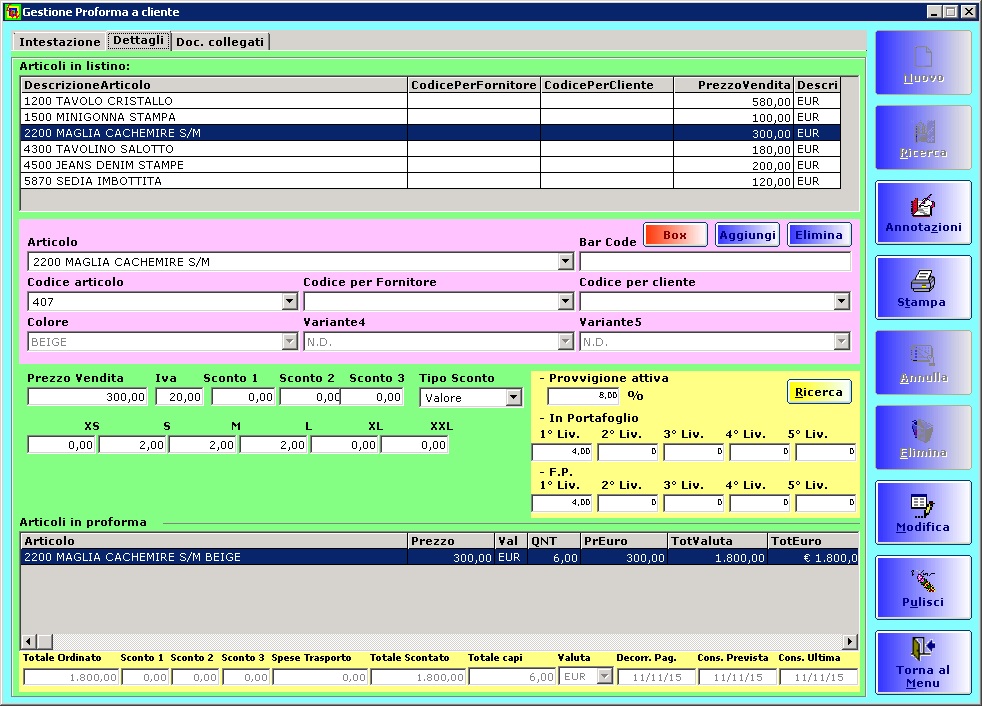This screenshot has width=982, height=706.
Task: Click CodicePerFornitore column header
Action: (x=473, y=85)
